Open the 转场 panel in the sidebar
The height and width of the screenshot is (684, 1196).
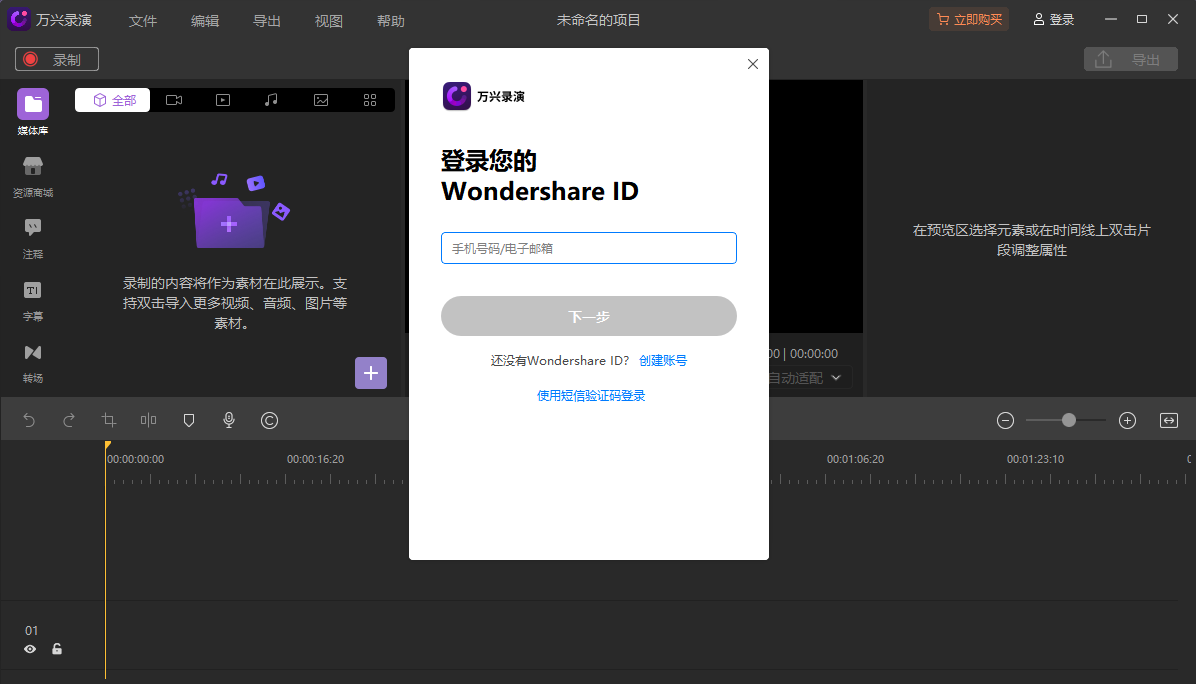32,361
